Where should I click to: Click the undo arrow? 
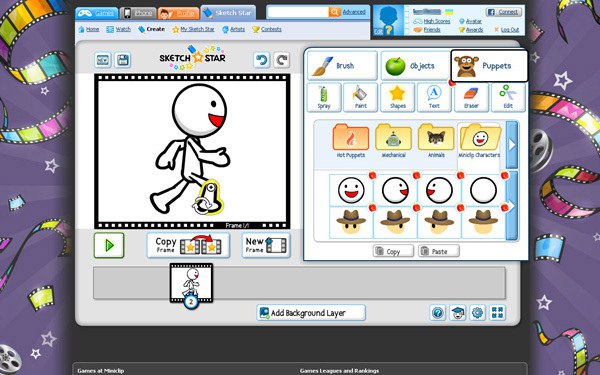click(262, 60)
